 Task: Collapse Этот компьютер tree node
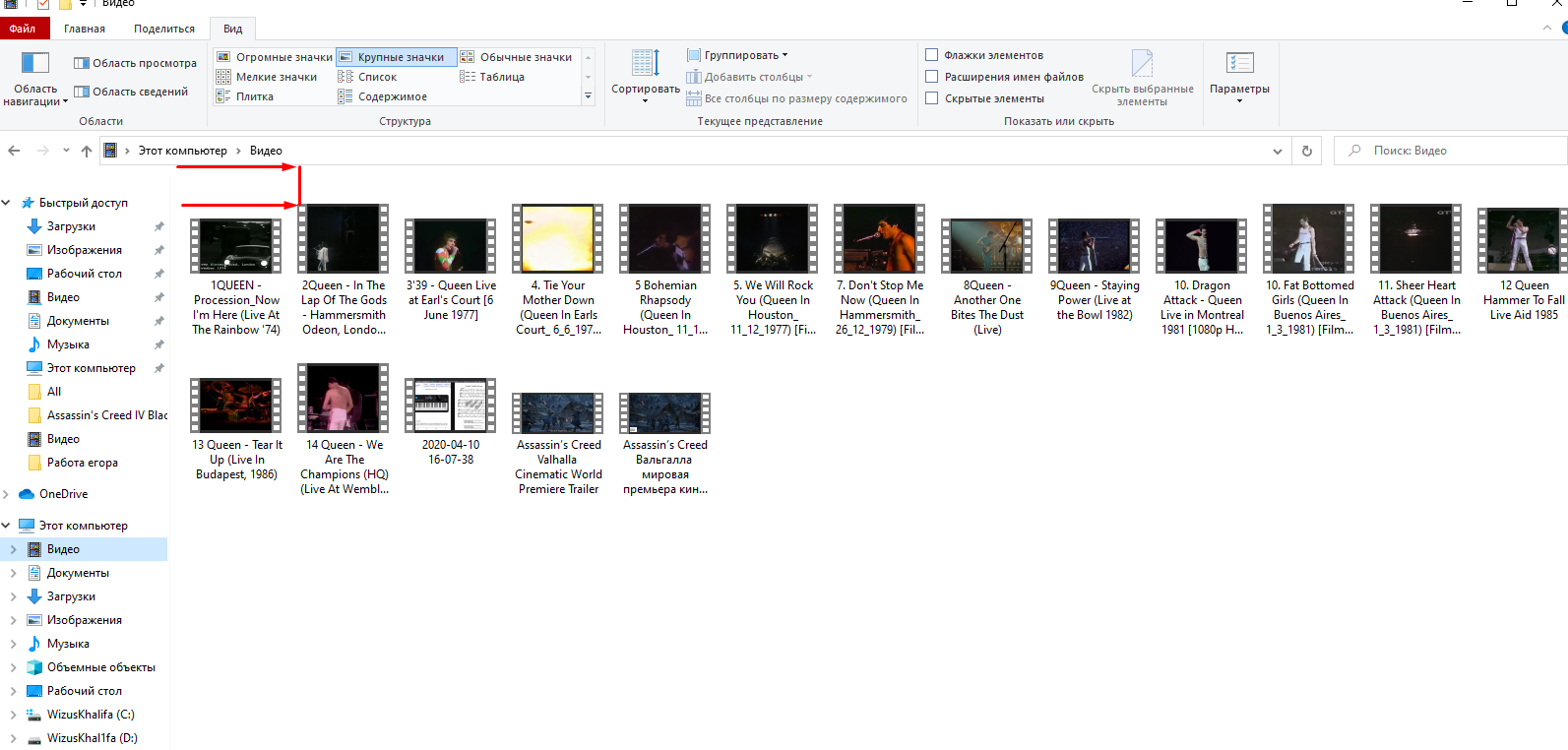click(6, 526)
